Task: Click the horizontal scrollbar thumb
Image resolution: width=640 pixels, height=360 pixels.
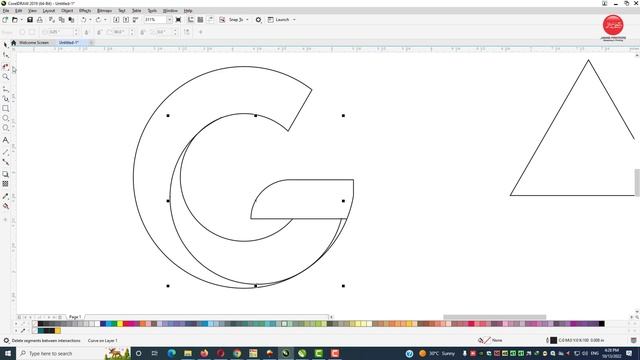Action: click(495, 317)
